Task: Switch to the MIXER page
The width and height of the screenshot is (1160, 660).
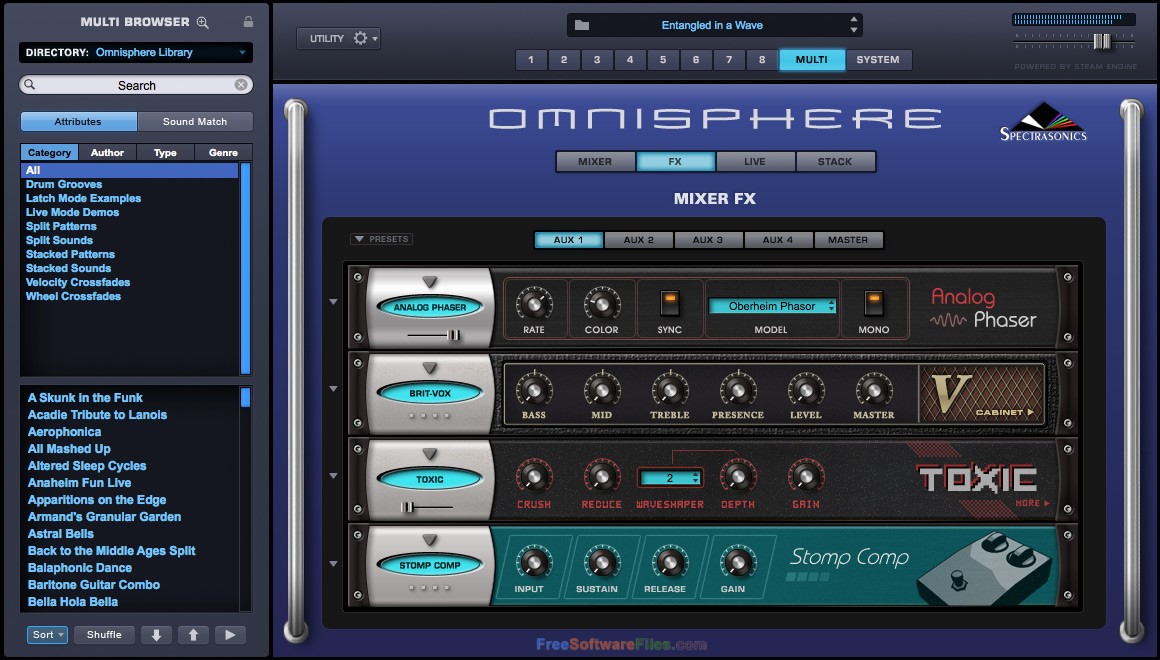Action: coord(596,161)
